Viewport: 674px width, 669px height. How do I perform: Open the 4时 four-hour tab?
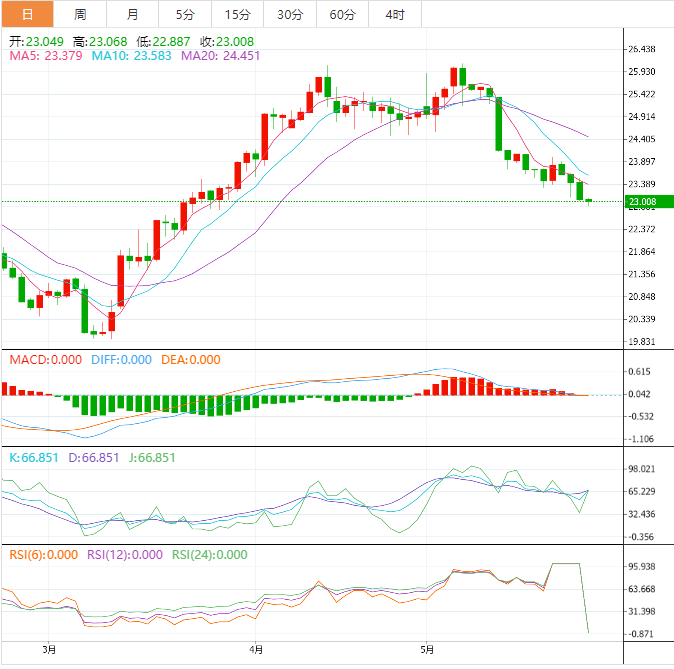click(x=394, y=14)
